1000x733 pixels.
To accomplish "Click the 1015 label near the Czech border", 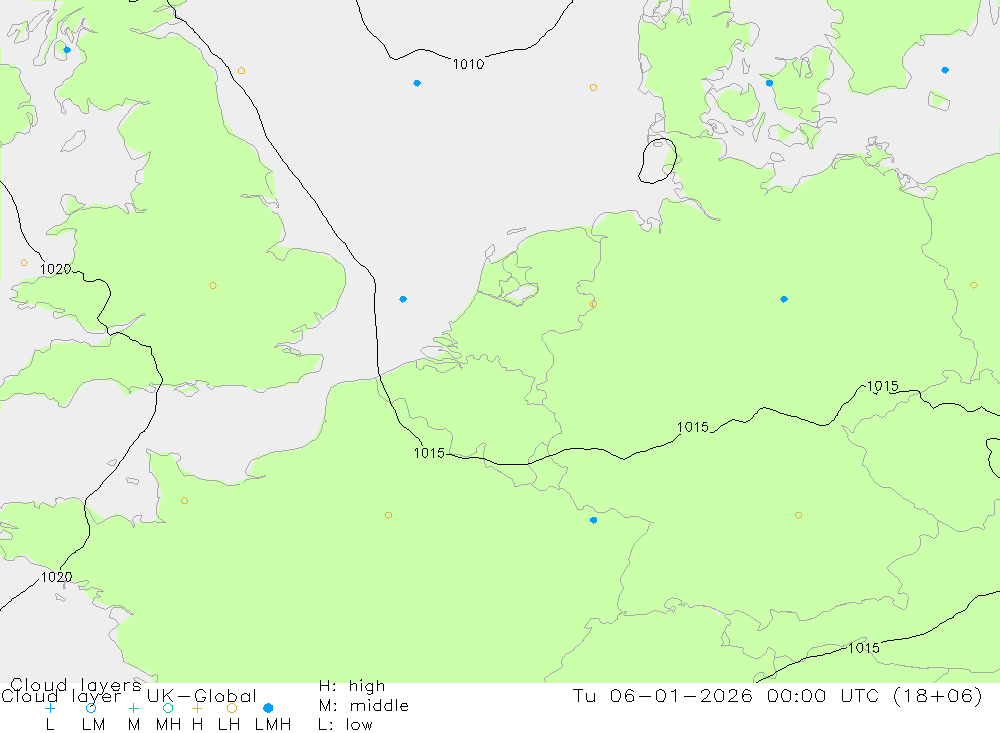I will click(x=883, y=386).
